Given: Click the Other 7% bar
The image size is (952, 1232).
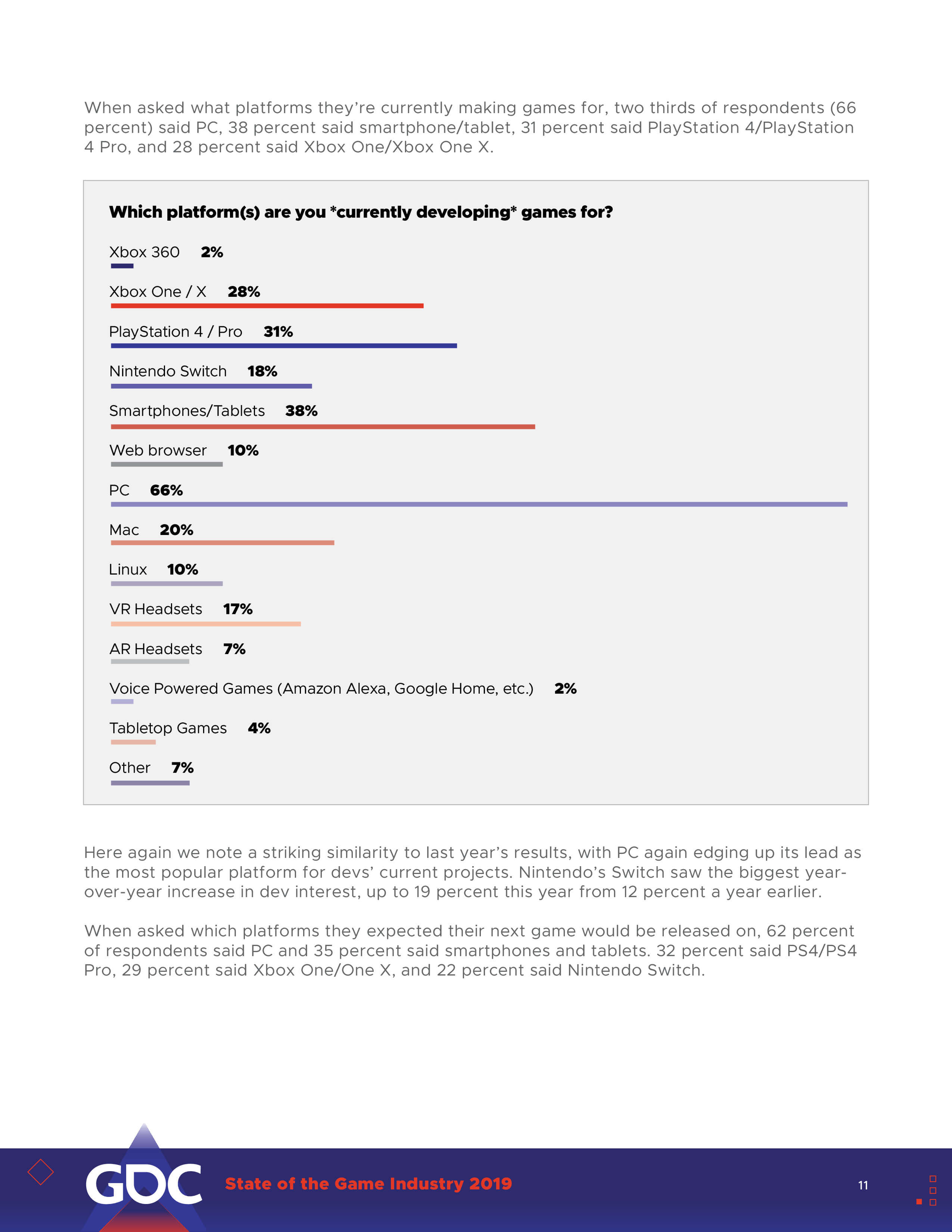Looking at the screenshot, I should (150, 783).
